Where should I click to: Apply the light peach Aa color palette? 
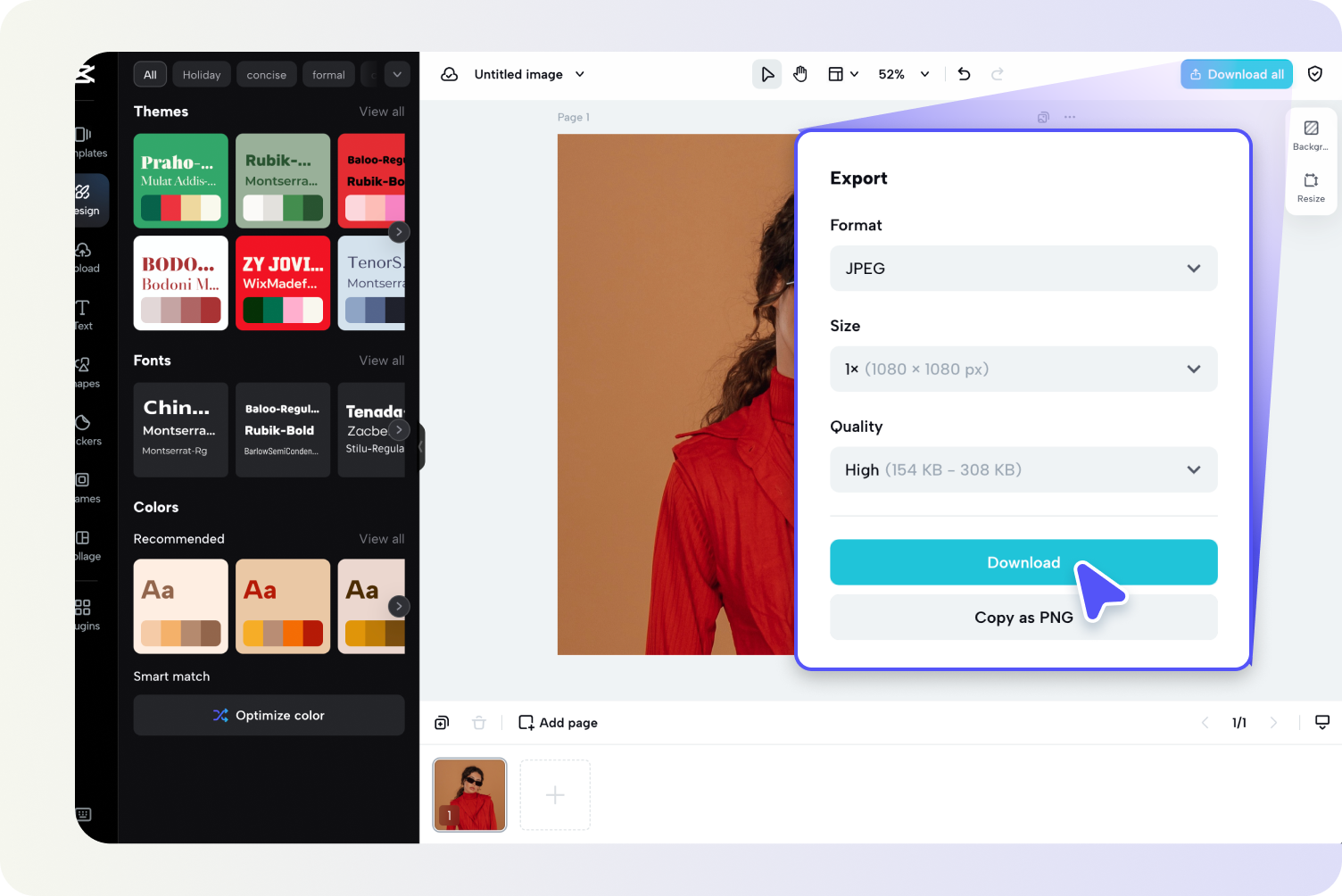point(181,607)
